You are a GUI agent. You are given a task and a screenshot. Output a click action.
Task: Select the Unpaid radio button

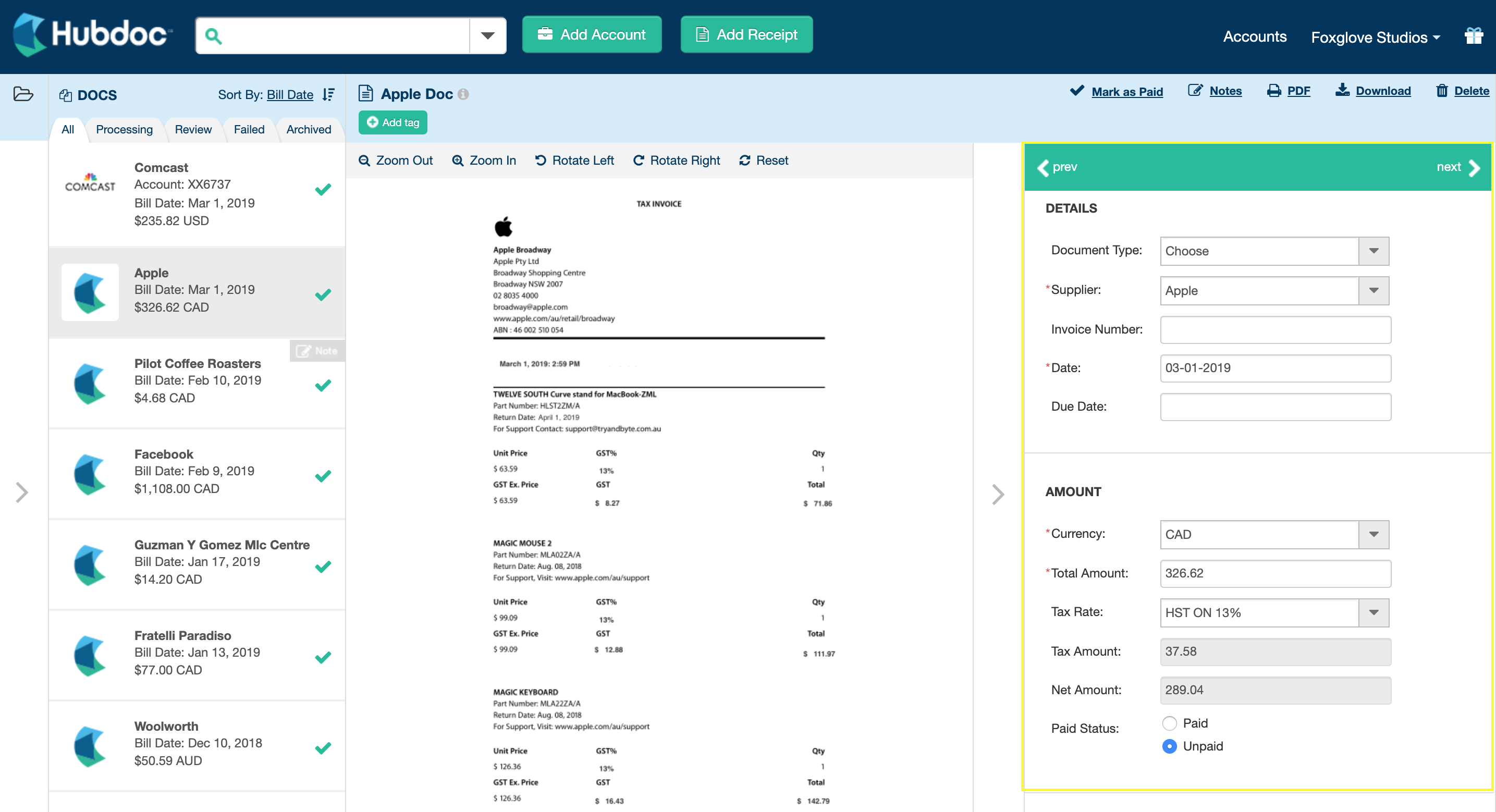coord(1170,746)
